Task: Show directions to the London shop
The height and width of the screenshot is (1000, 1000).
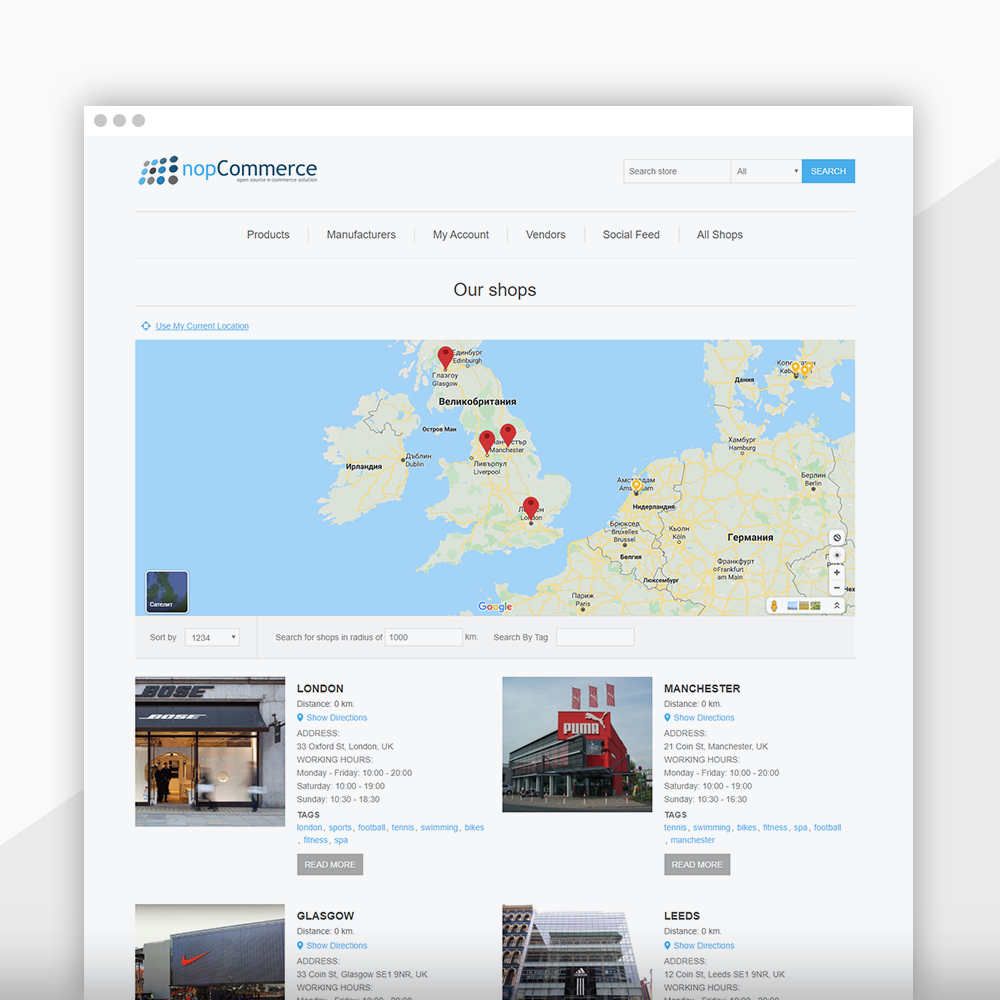Action: pos(337,717)
